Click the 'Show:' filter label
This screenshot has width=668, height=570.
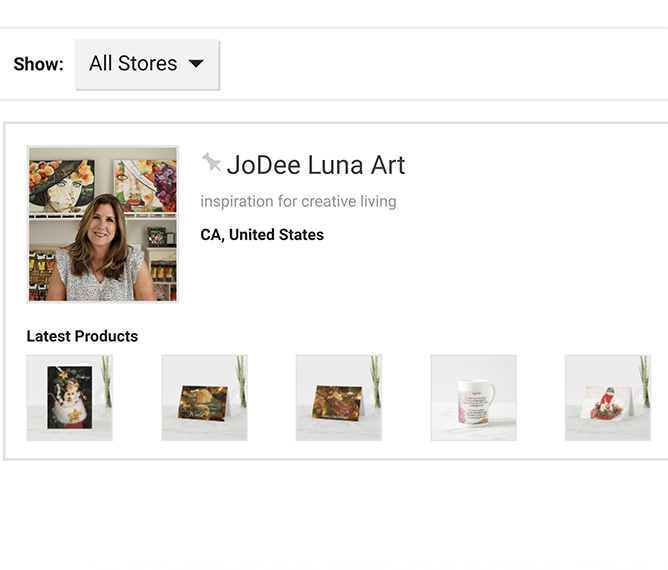tap(38, 64)
